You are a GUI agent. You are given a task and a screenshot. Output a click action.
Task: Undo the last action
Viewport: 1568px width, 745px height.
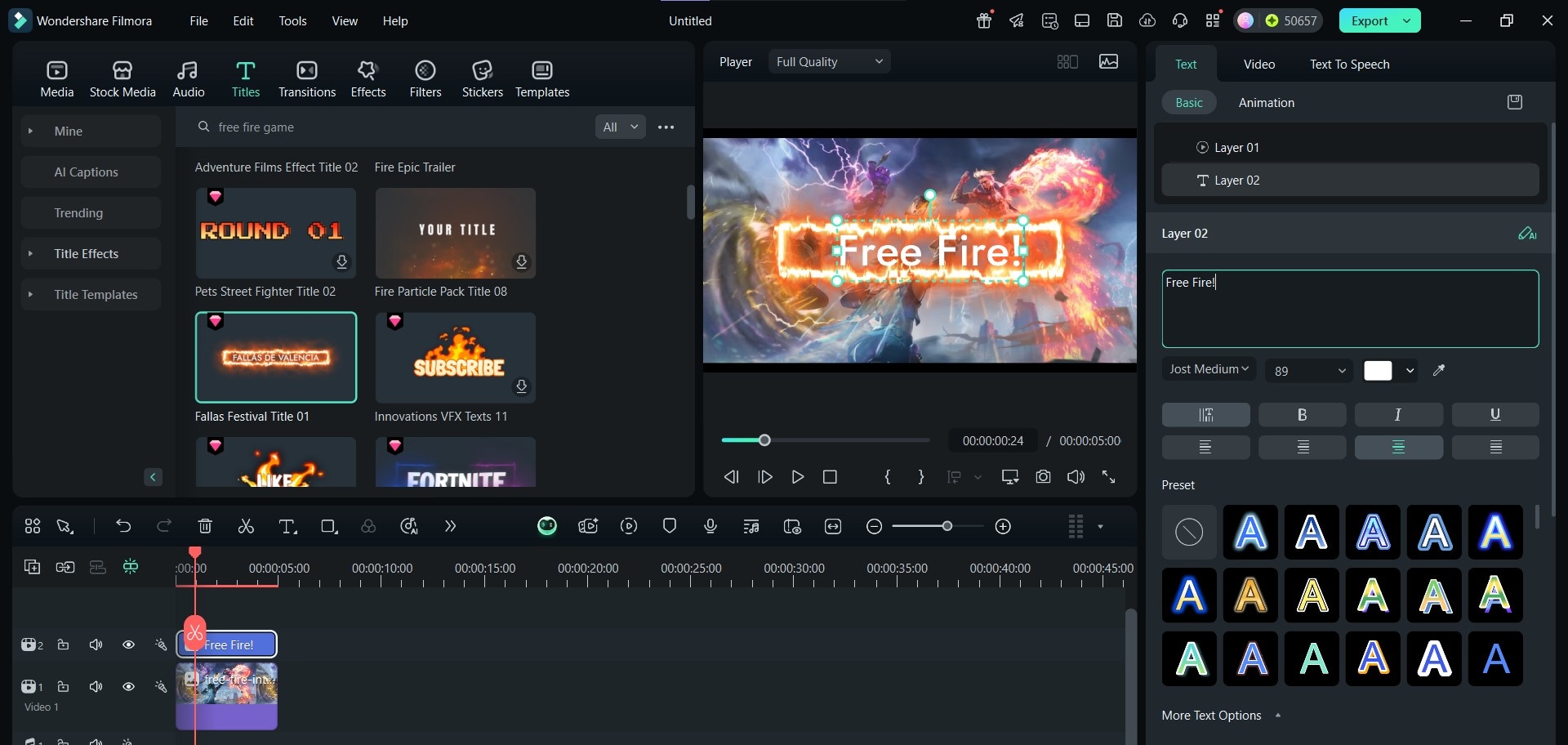tap(123, 527)
